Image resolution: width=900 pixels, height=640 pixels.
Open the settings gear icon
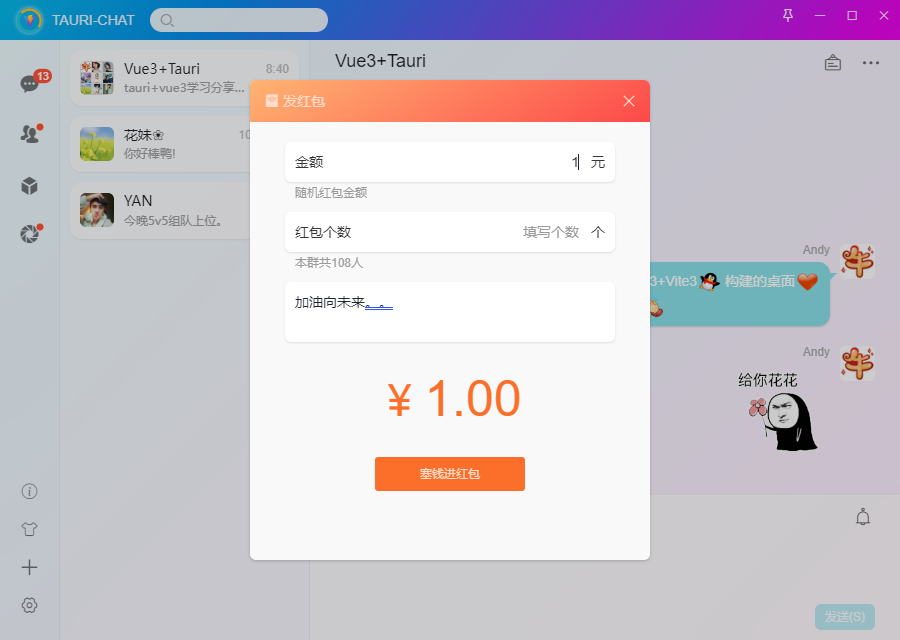pos(29,605)
